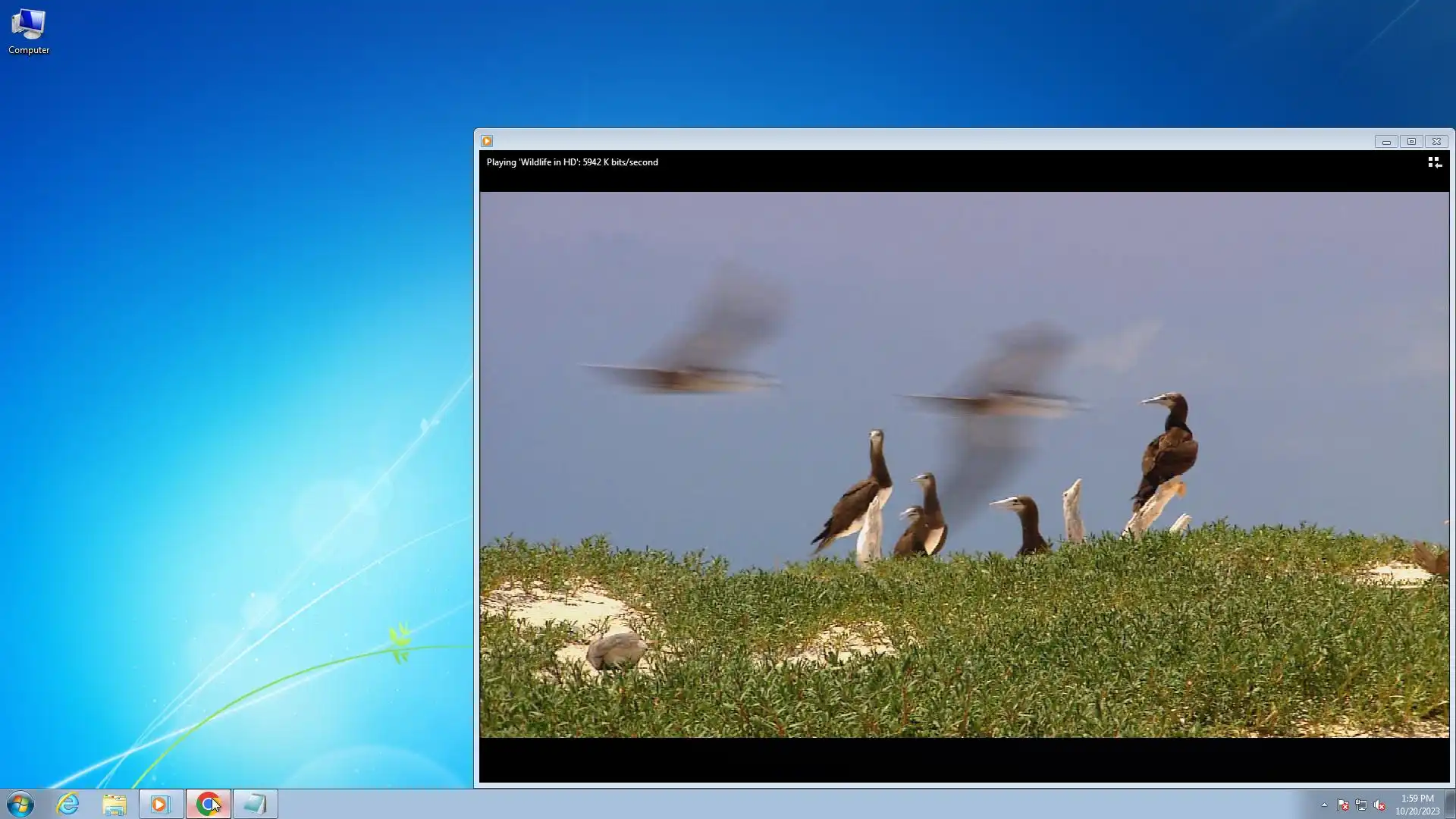1456x819 pixels.
Task: Click Switch to Library icon in player
Action: tap(1434, 162)
